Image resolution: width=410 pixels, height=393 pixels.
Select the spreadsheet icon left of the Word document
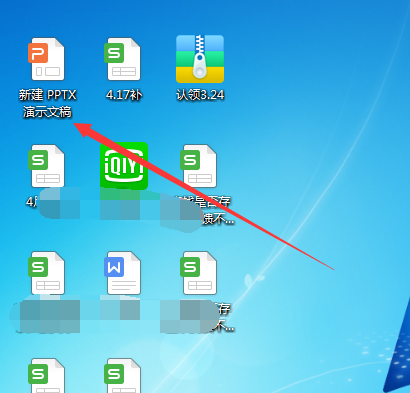pyautogui.click(x=47, y=273)
